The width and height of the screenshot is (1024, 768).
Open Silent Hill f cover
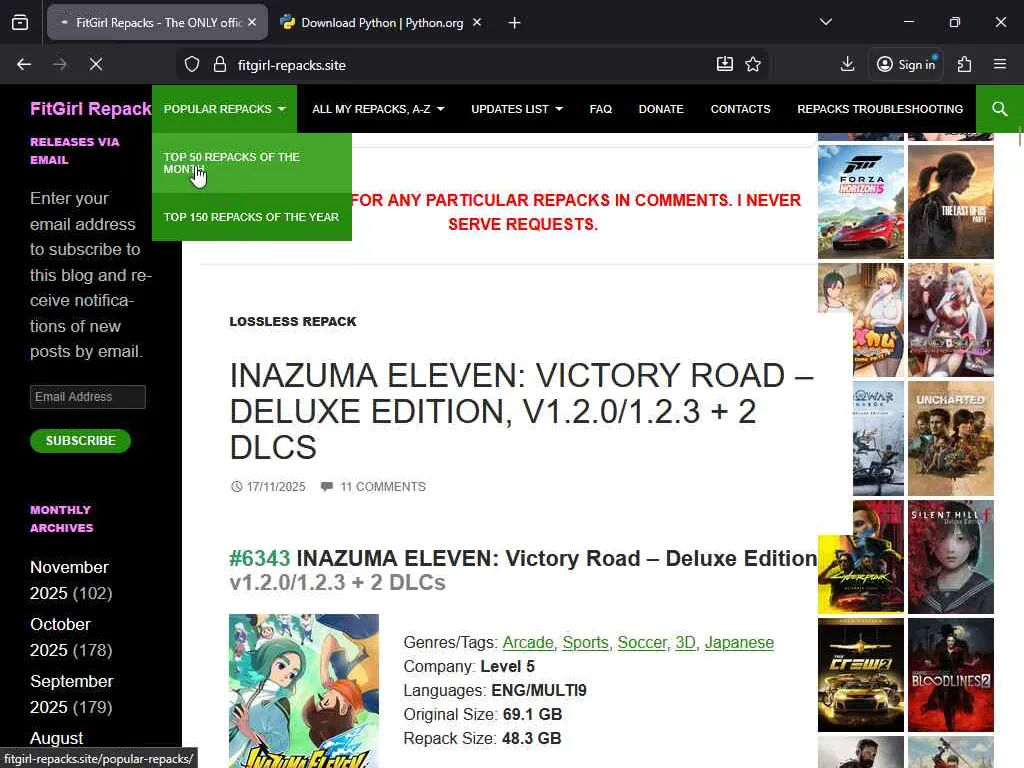click(x=951, y=557)
